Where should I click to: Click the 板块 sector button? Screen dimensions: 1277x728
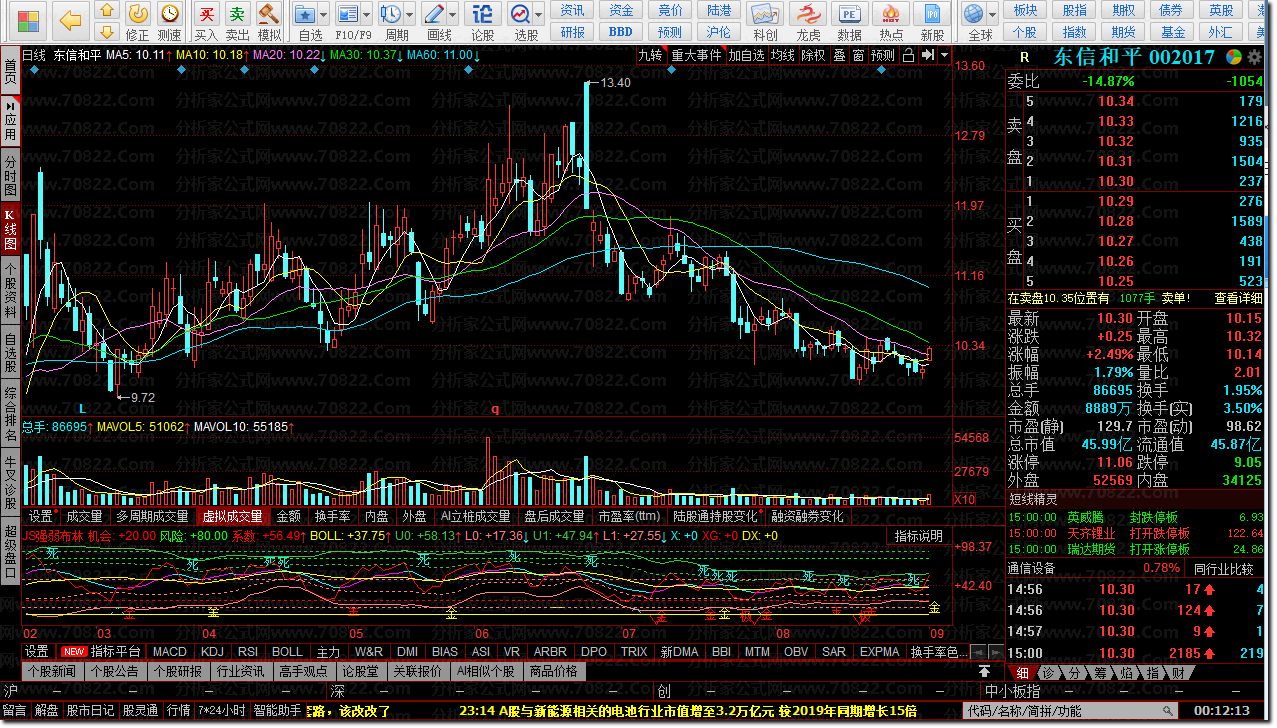[1025, 10]
